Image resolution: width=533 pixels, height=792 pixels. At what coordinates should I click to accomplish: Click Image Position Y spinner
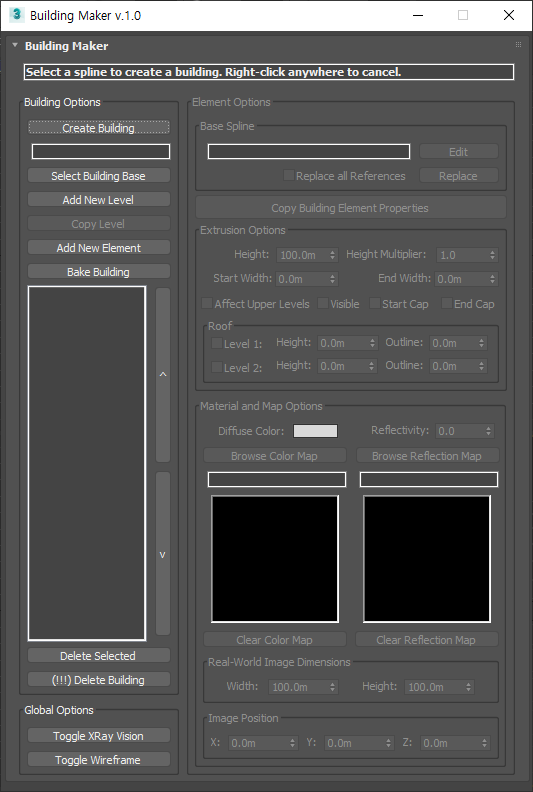[389, 743]
